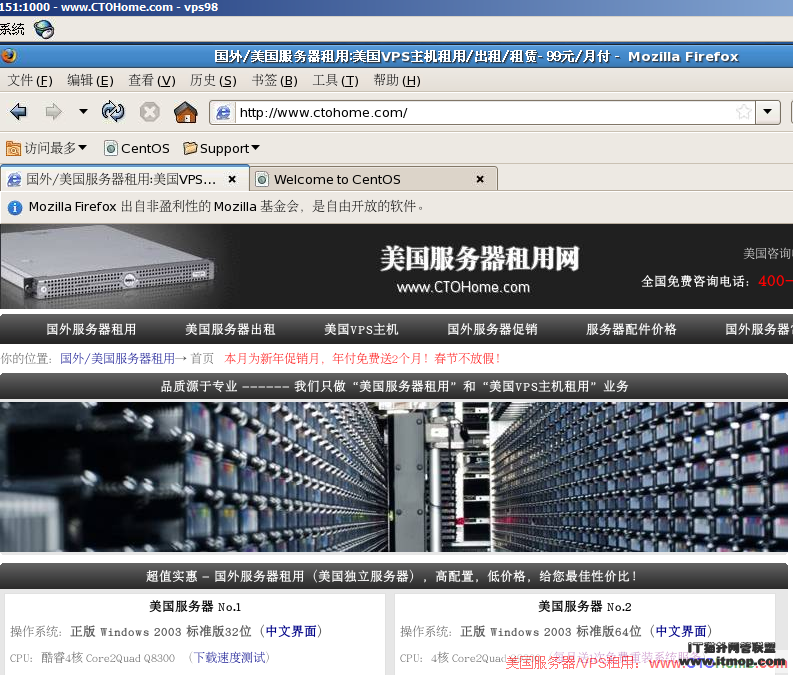Open the 国外服务器租用 navigation item
The height and width of the screenshot is (675, 793).
tap(91, 329)
